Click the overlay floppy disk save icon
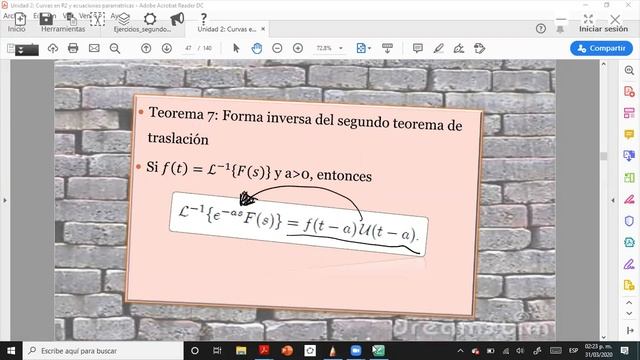 (47, 19)
